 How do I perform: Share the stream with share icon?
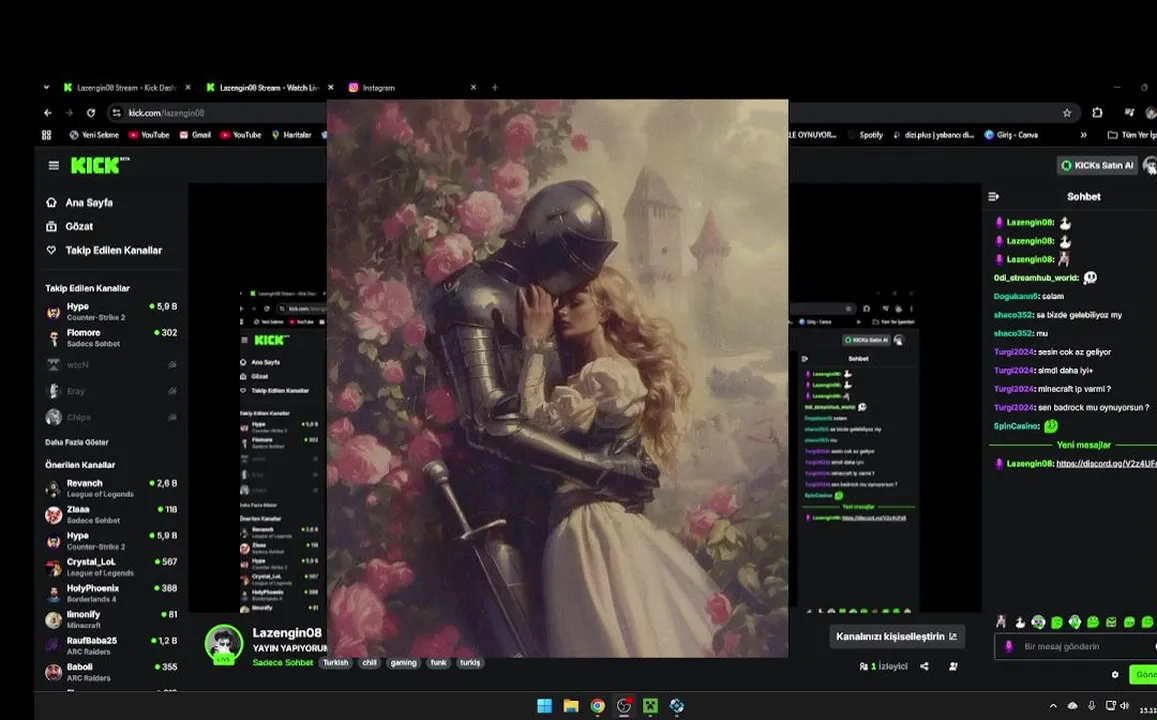924,666
